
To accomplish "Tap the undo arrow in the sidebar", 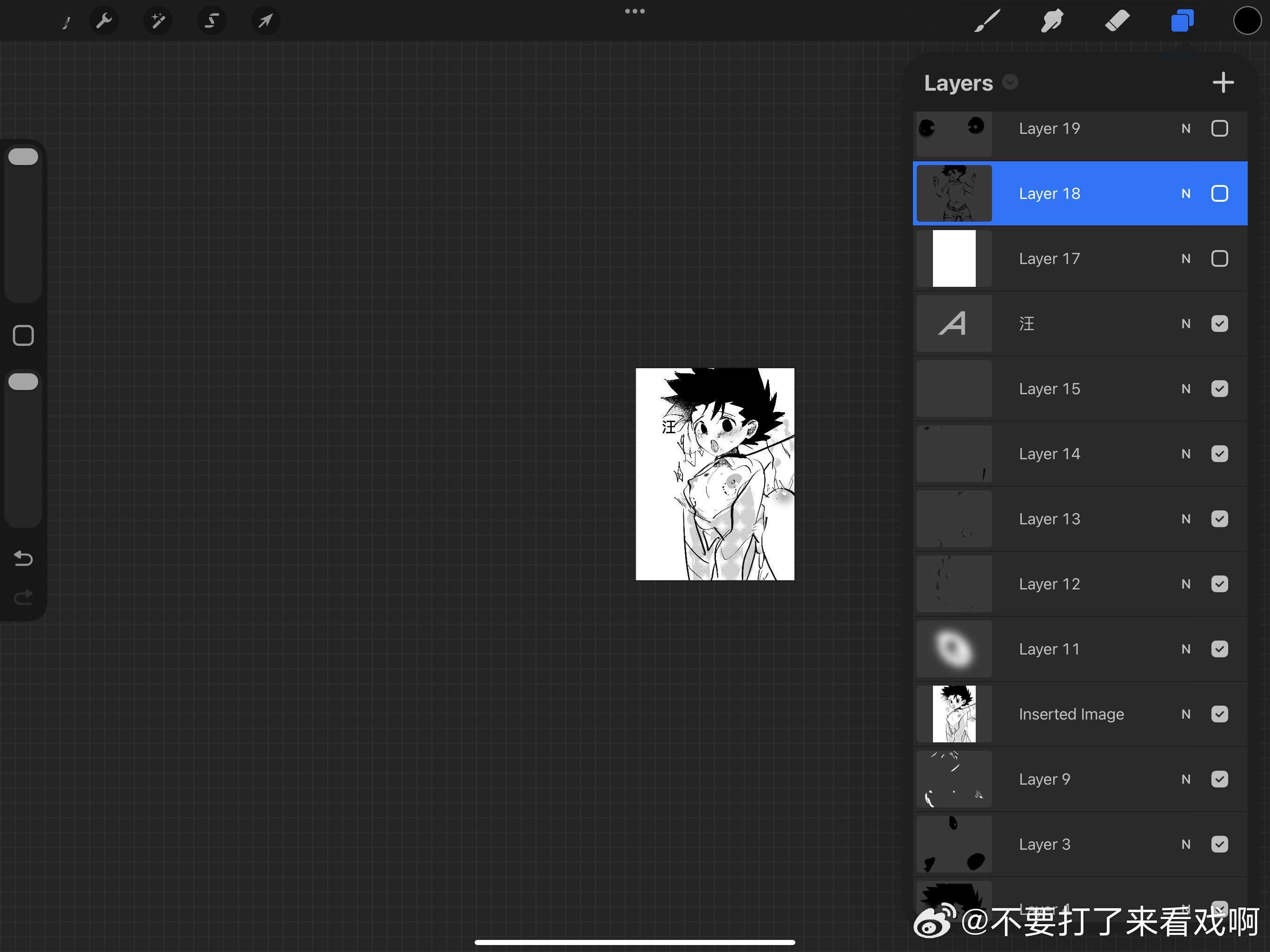I will click(x=23, y=558).
